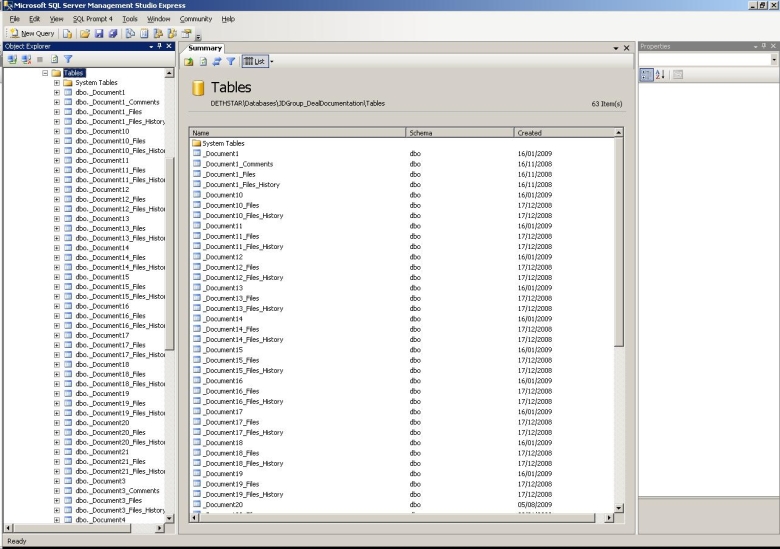Close the Object Explorer panel
The image size is (780, 549).
[169, 46]
